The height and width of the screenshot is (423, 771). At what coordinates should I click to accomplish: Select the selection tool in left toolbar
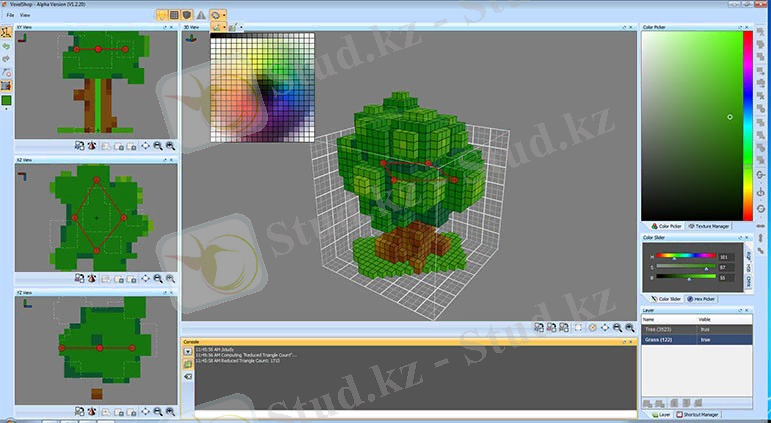pos(6,33)
